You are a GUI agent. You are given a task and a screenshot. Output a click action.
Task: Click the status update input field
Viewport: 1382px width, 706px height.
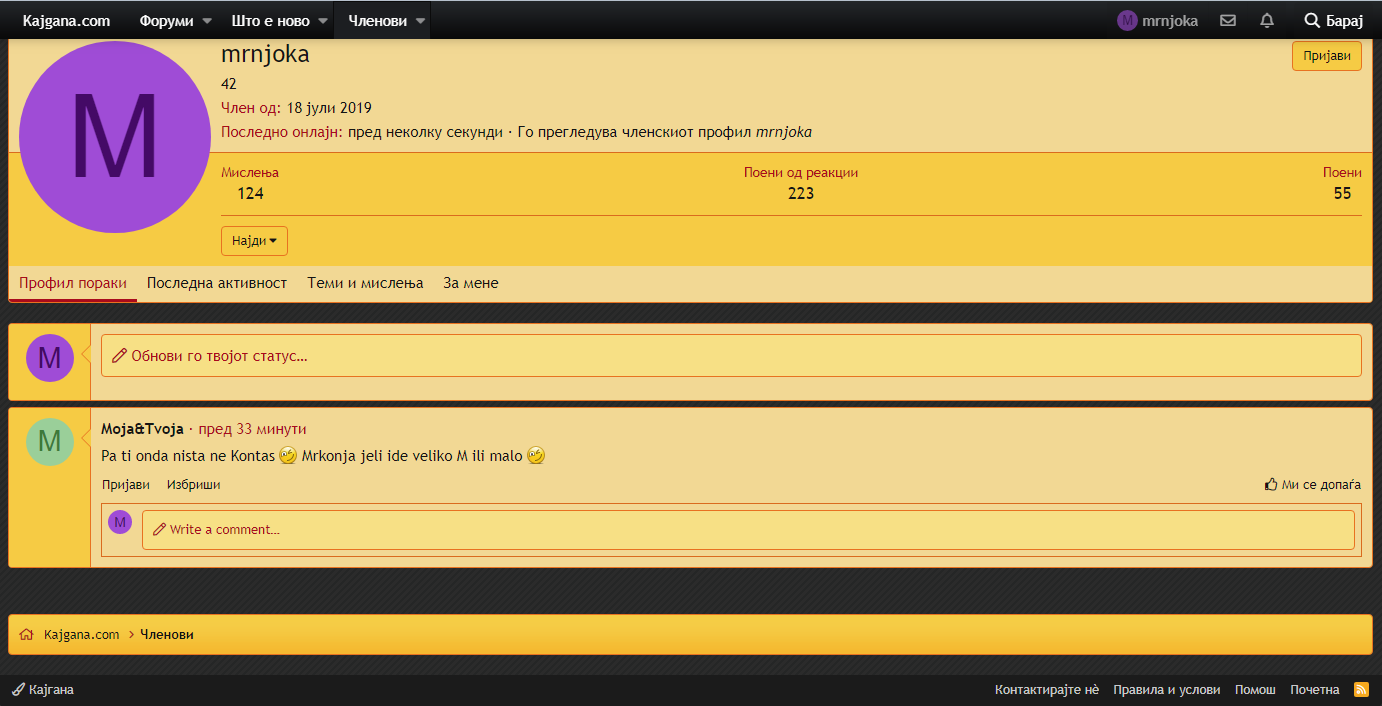point(730,356)
